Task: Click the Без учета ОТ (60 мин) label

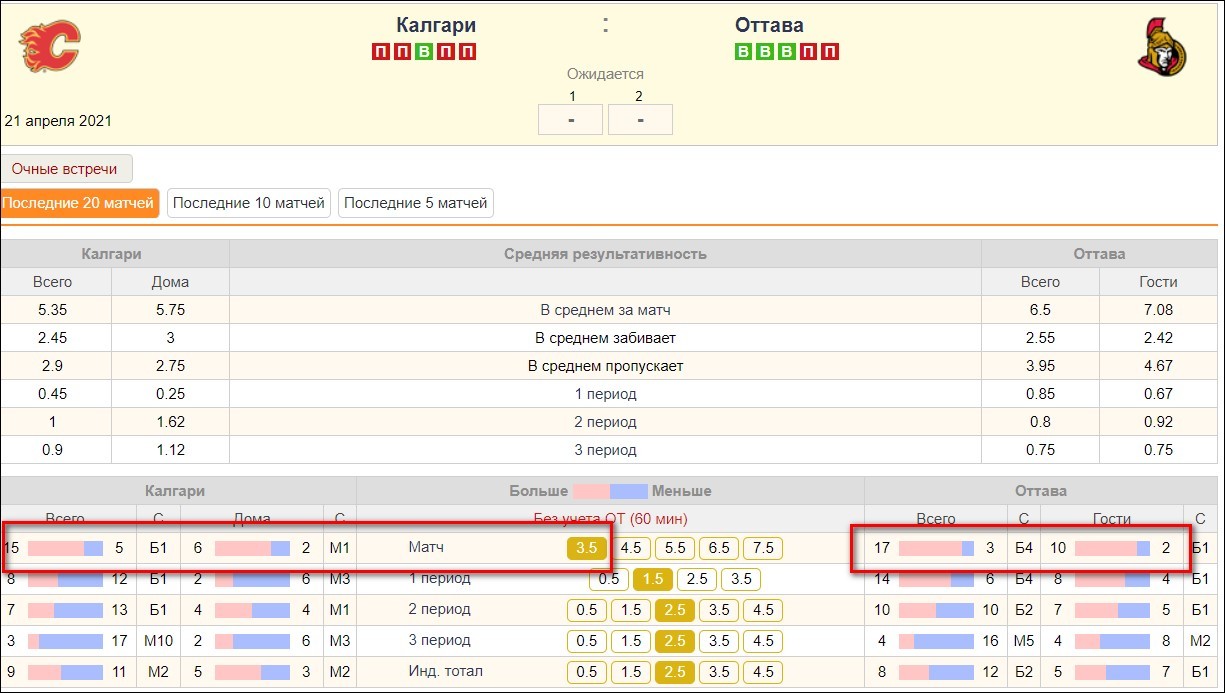Action: click(610, 519)
